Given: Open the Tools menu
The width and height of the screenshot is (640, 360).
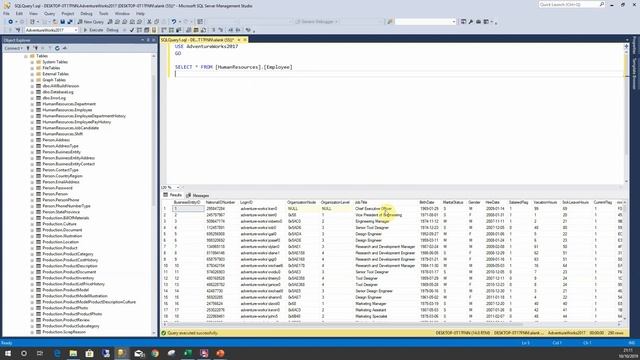Looking at the screenshot, I should (104, 13).
